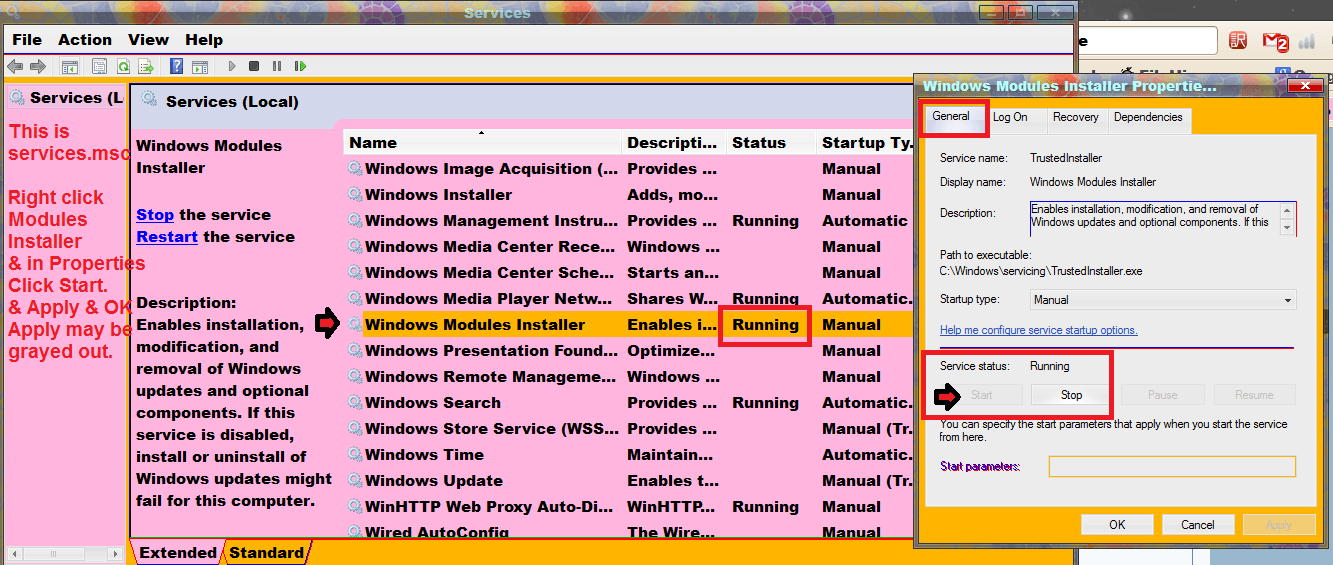Click the Refresh toolbar icon

click(x=123, y=67)
